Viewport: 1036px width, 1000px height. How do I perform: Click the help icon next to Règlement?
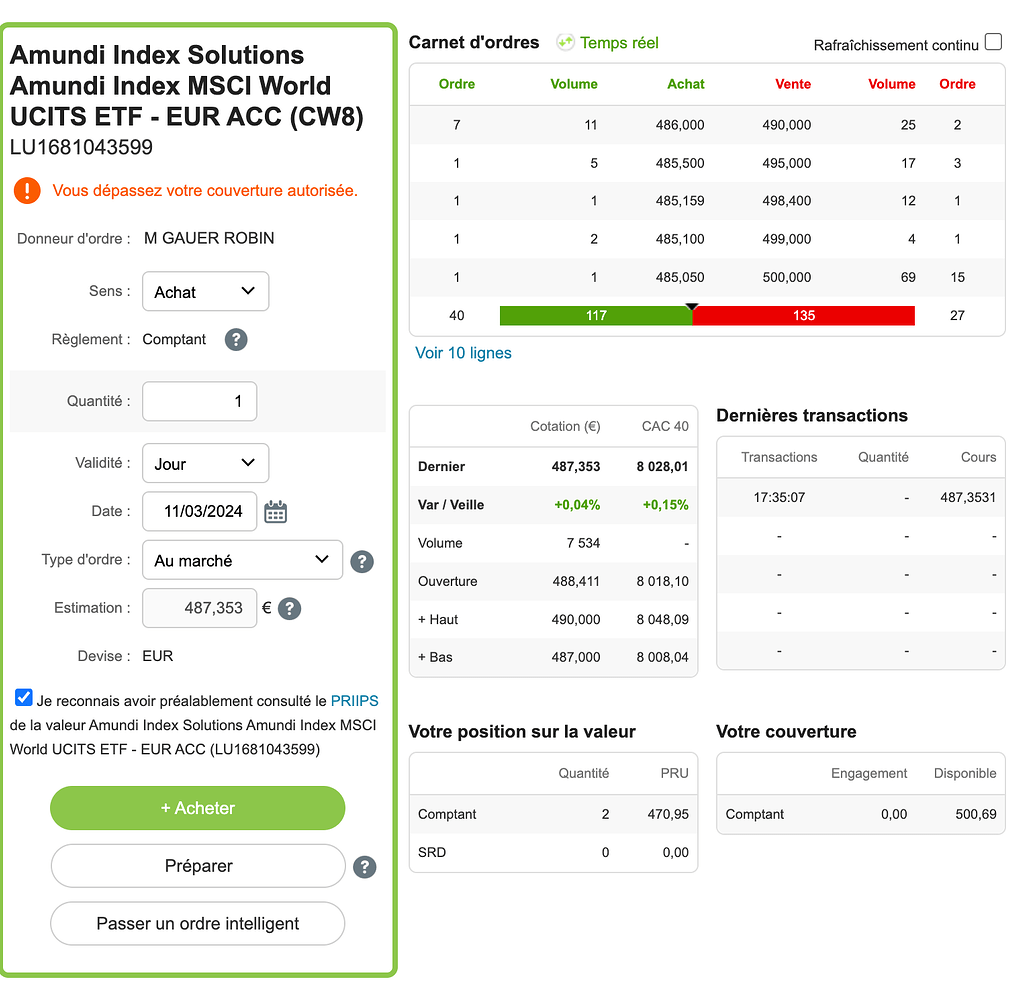(x=235, y=340)
